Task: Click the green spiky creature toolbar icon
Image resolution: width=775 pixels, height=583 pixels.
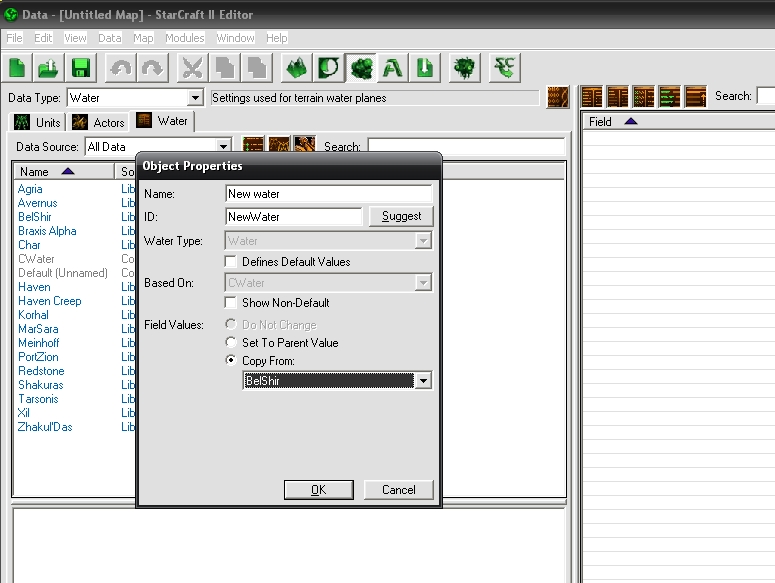Action: click(465, 68)
